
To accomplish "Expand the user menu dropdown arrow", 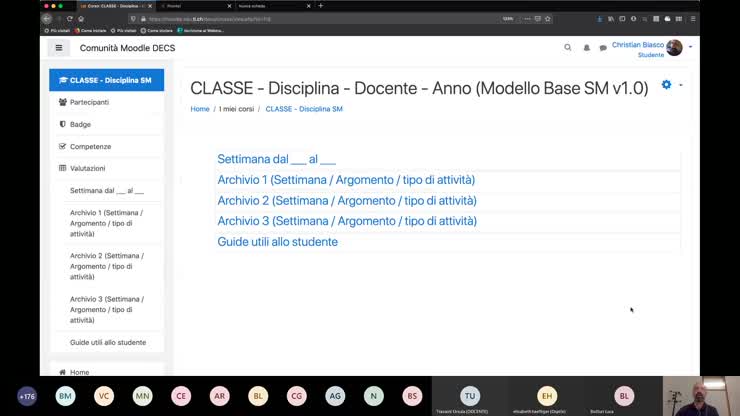I will [690, 48].
